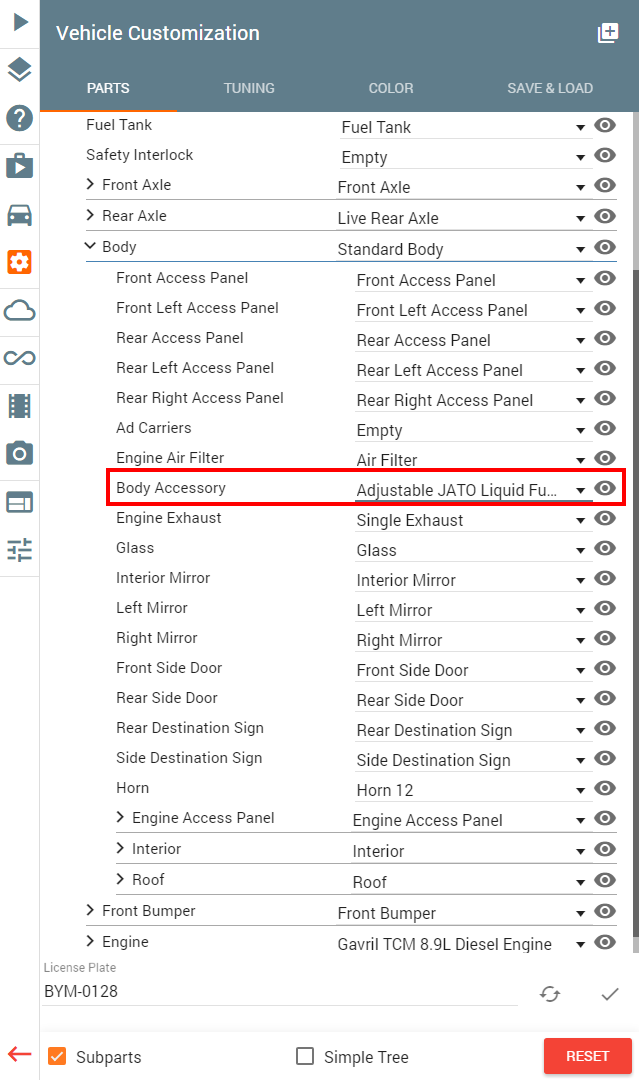Open the Horn 12 dropdown
The width and height of the screenshot is (639, 1080).
coord(472,790)
